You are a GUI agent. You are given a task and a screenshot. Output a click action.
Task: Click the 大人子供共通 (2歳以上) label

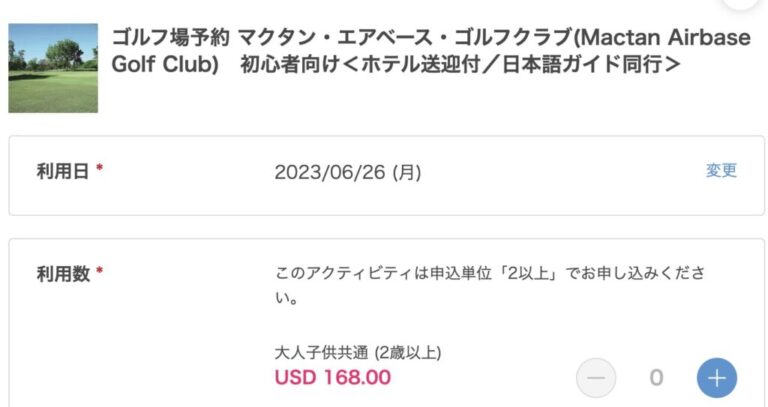click(x=357, y=352)
